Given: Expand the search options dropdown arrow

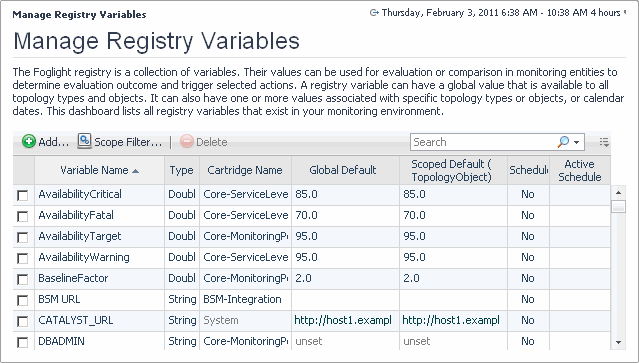Looking at the screenshot, I should click(577, 142).
